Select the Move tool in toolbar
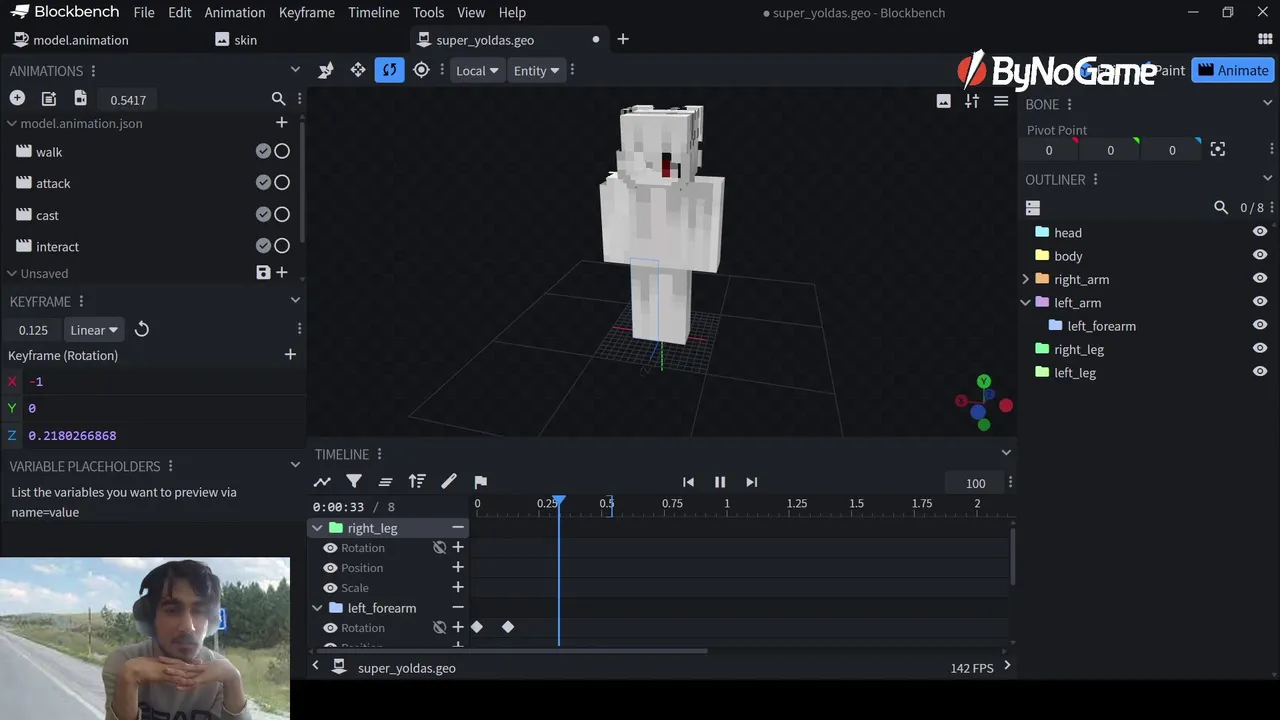 click(x=357, y=70)
